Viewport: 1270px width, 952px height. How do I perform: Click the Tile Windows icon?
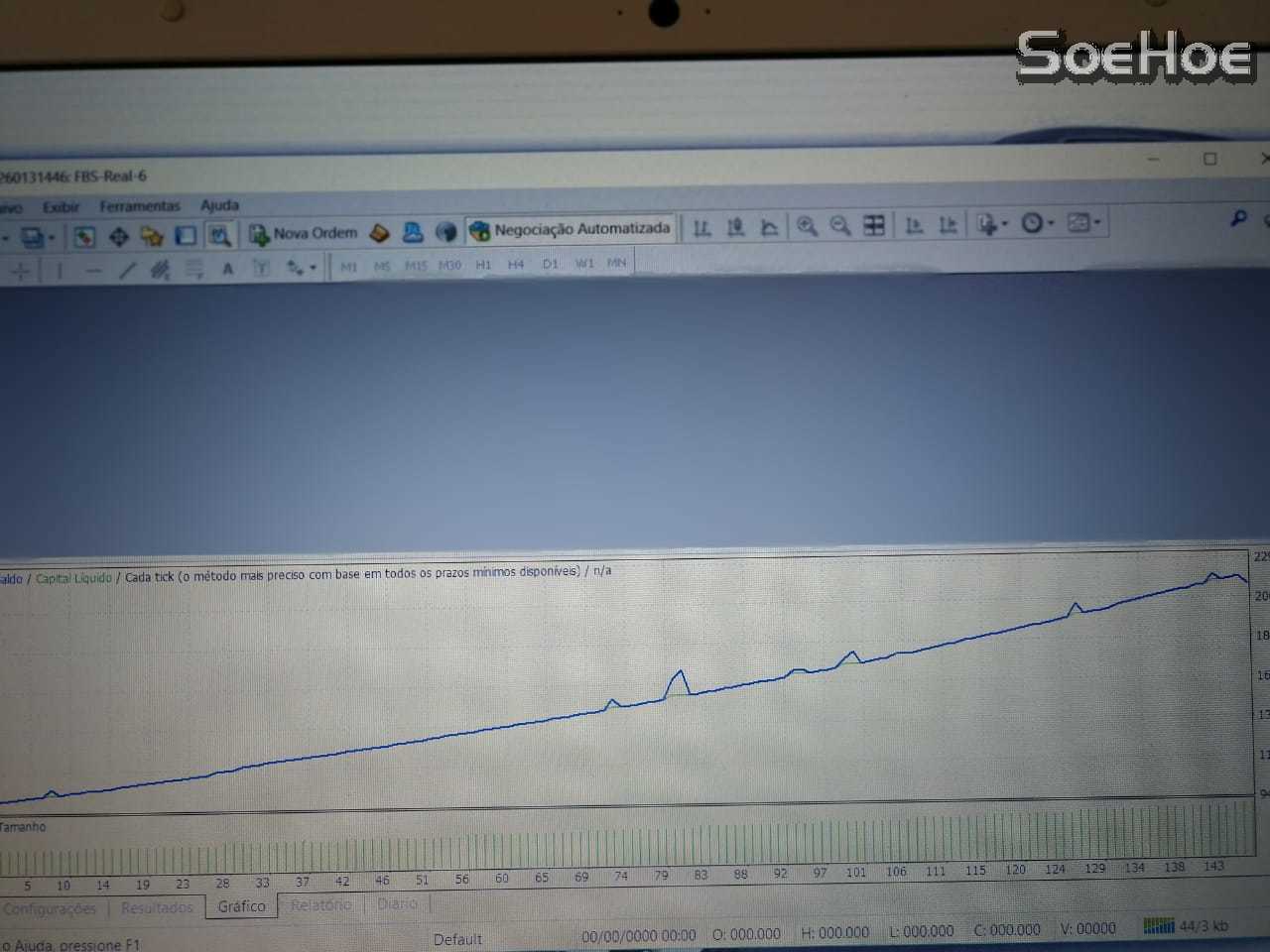(873, 227)
